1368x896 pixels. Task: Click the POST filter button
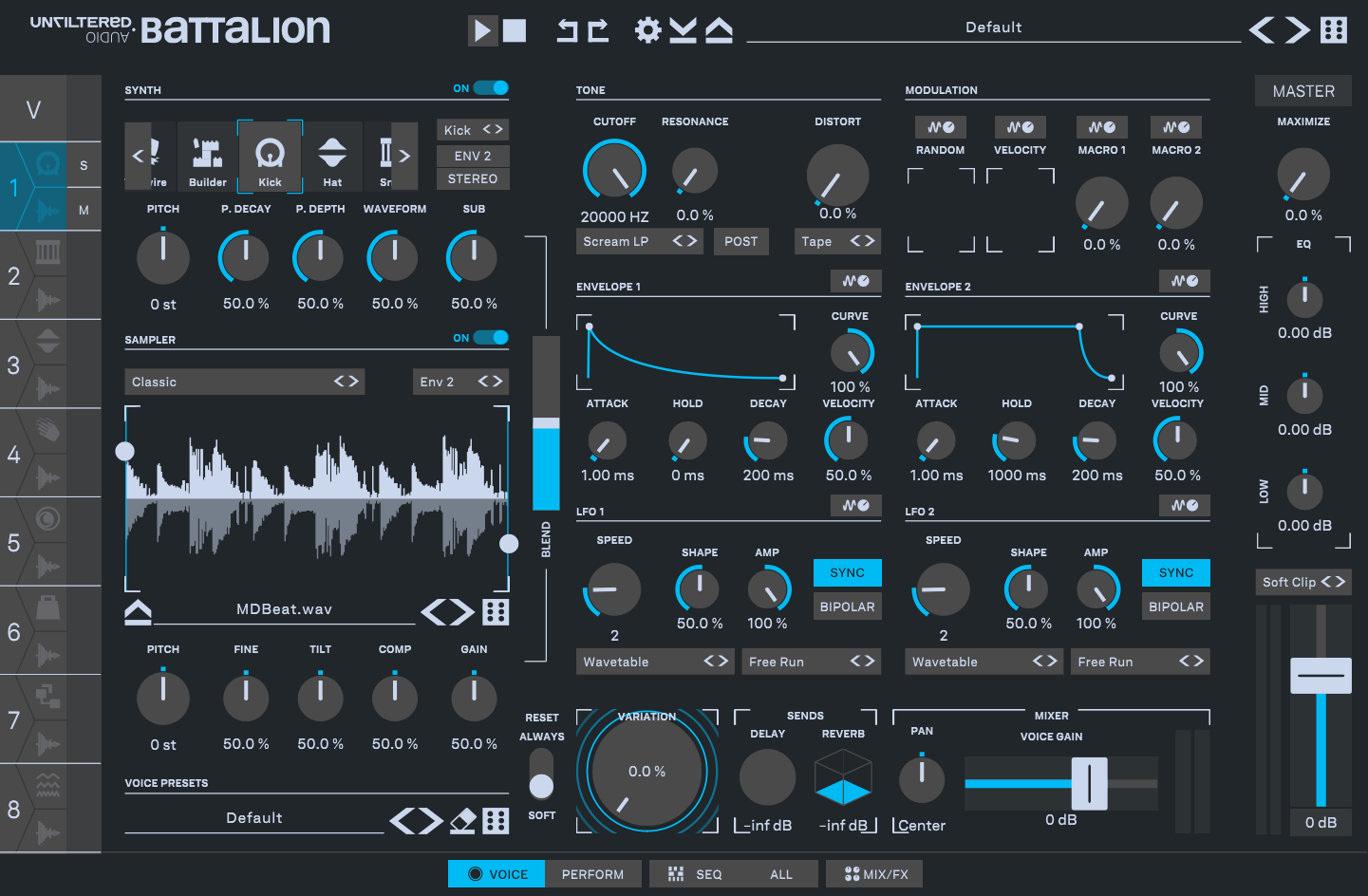click(740, 241)
